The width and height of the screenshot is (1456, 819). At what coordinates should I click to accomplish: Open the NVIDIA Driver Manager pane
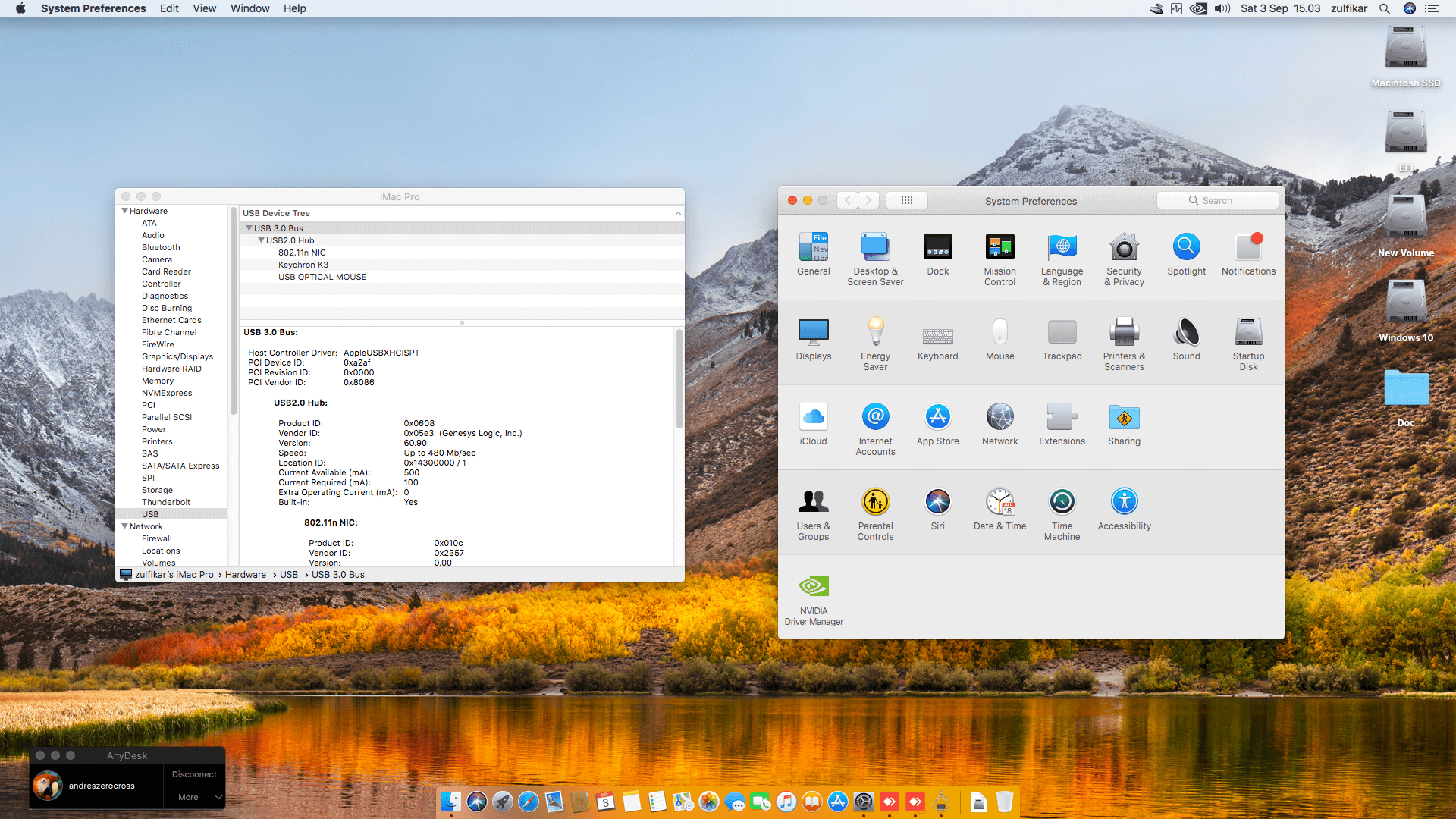tap(813, 585)
